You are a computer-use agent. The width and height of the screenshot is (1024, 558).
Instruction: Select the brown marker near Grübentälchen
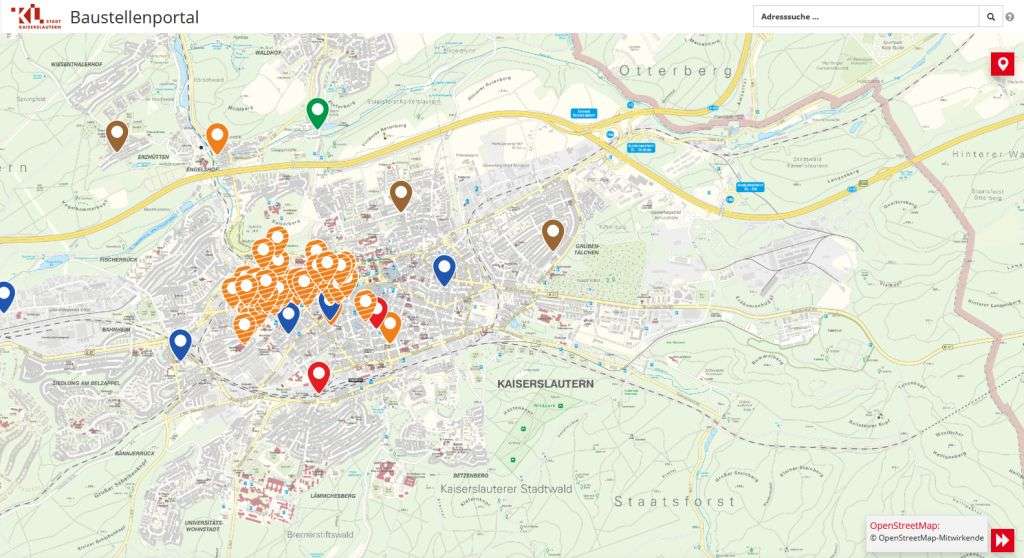pyautogui.click(x=553, y=232)
